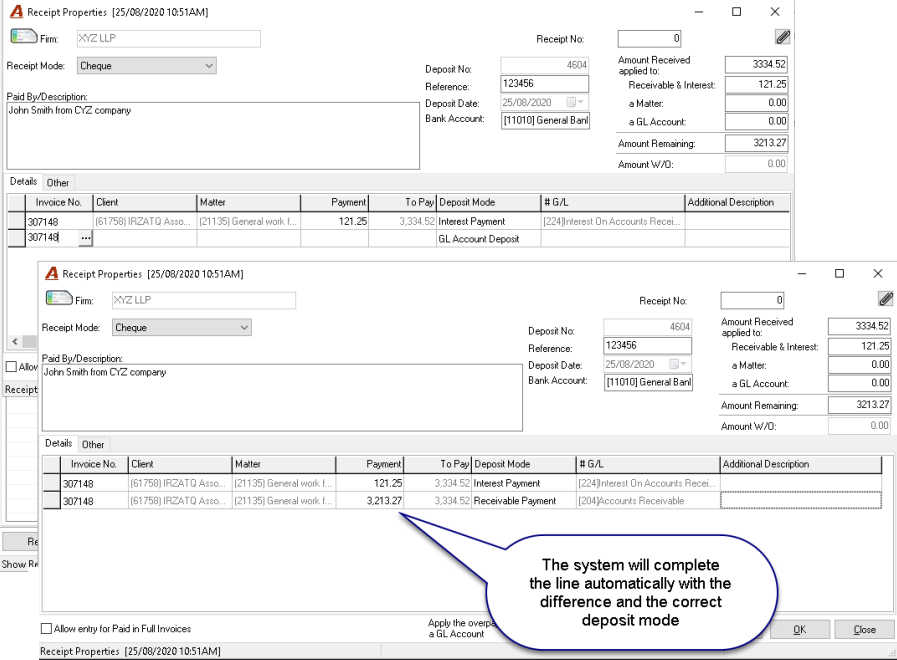Click the Paid By/Description text box in the back window
This screenshot has height=660, width=897.
pyautogui.click(x=213, y=136)
